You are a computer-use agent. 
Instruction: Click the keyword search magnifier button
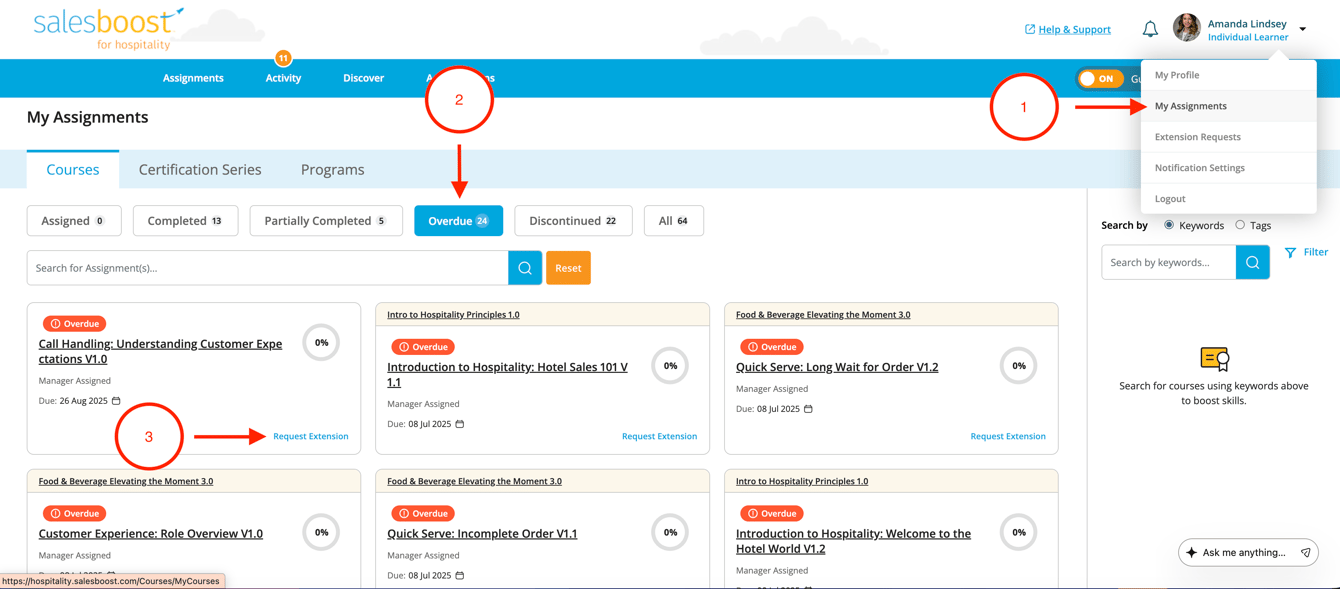pyautogui.click(x=1252, y=262)
